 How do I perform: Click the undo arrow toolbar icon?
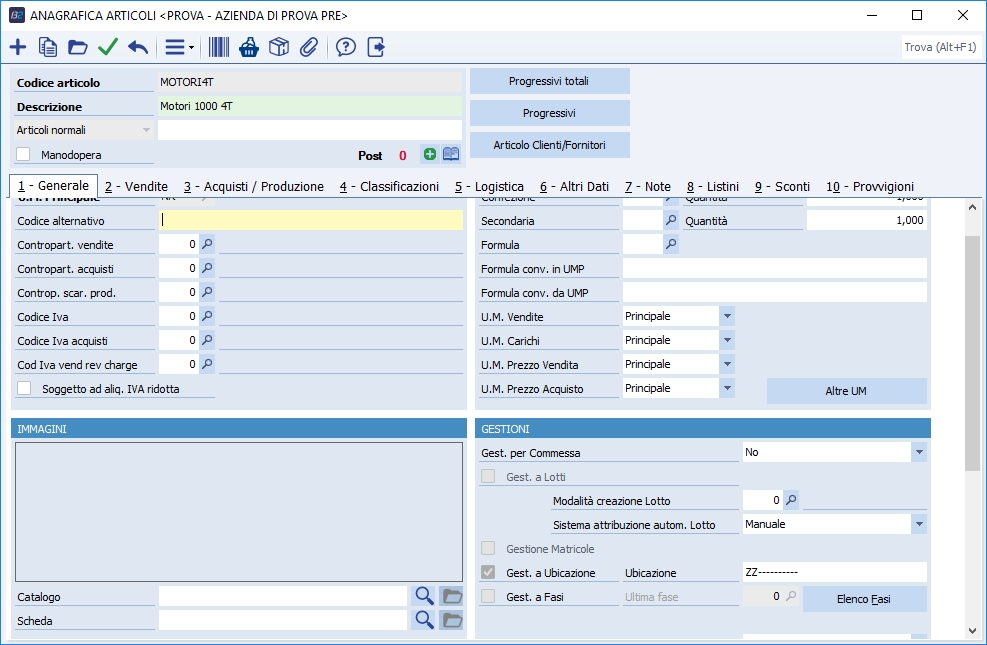[138, 47]
